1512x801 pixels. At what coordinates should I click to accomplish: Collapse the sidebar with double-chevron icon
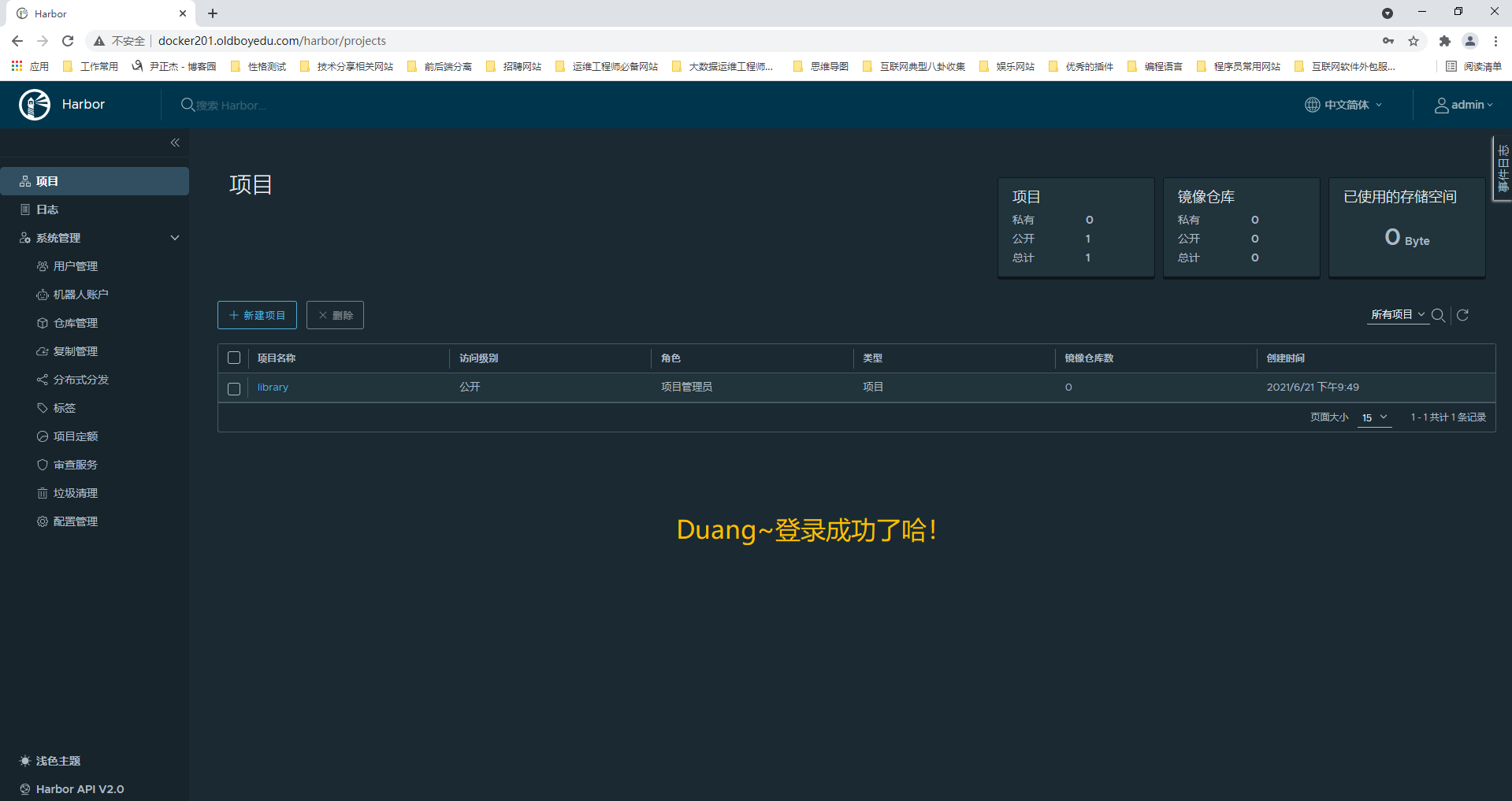pyautogui.click(x=175, y=143)
